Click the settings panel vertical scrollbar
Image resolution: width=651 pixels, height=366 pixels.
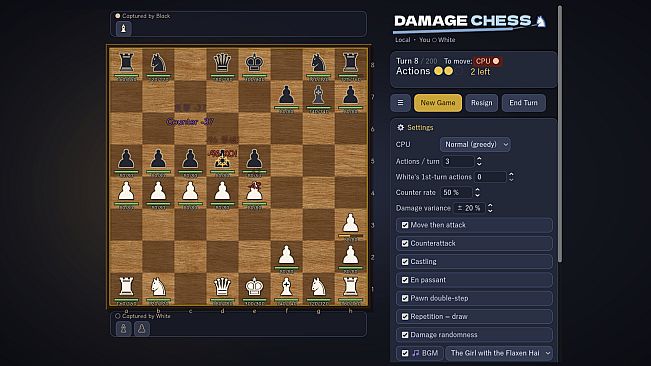tap(560, 134)
